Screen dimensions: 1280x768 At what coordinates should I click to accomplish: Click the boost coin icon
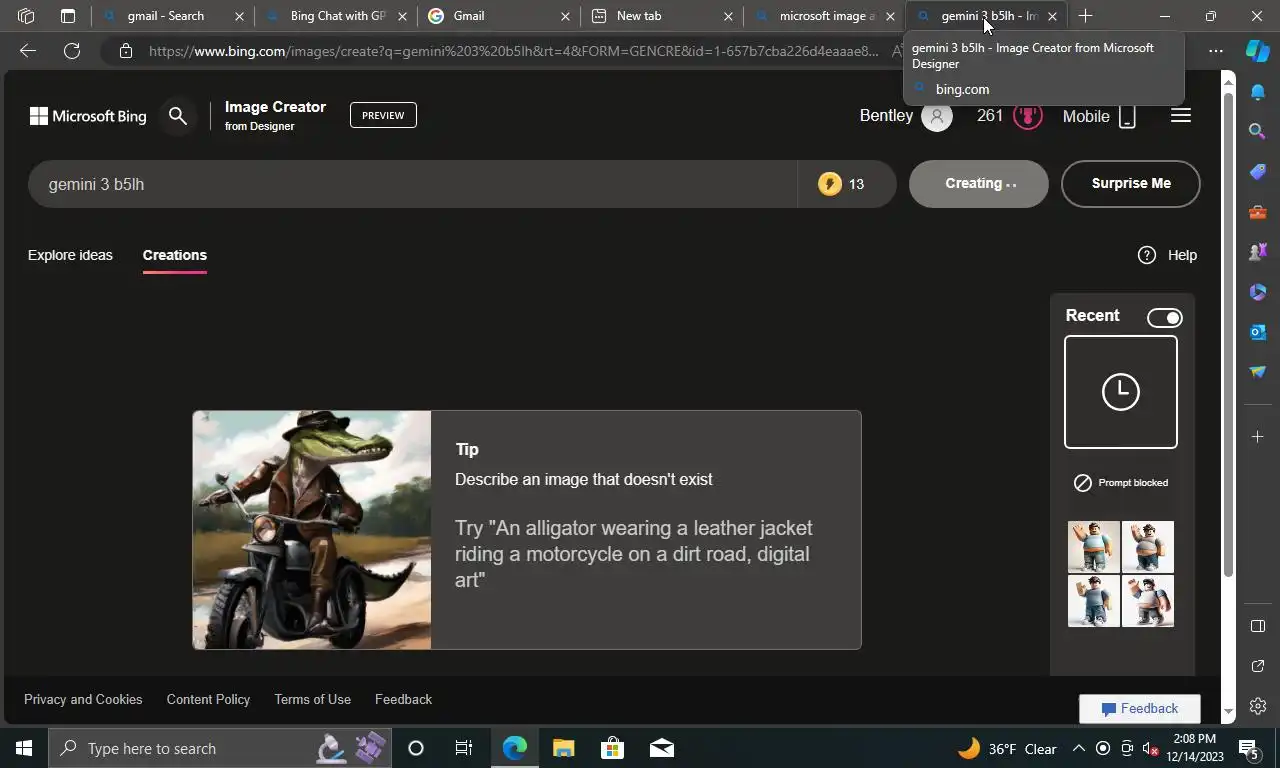click(x=829, y=184)
